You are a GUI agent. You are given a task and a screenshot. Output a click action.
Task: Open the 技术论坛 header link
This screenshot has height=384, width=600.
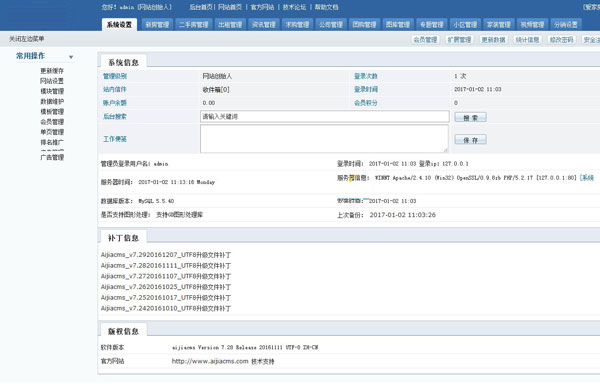point(294,7)
